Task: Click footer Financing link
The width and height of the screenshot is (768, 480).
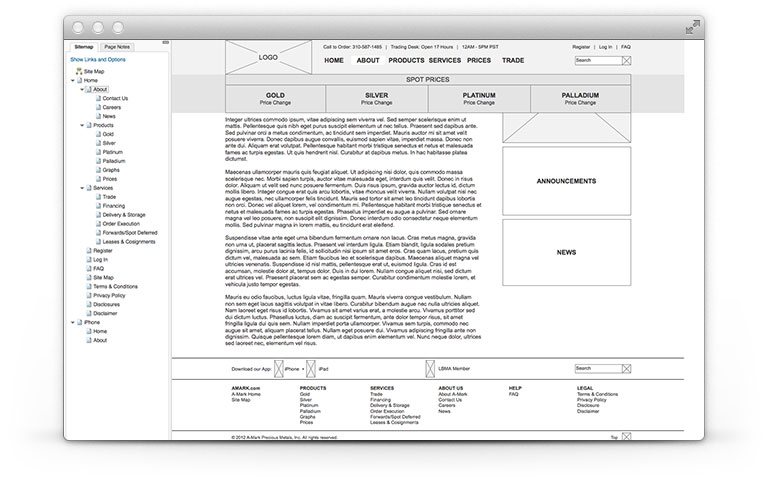Action: click(380, 400)
